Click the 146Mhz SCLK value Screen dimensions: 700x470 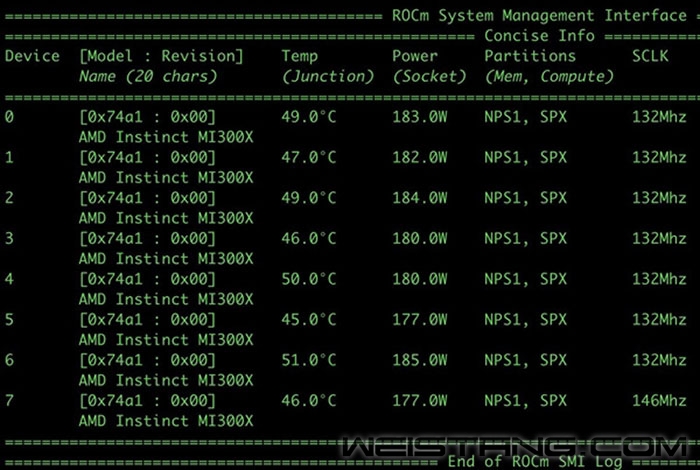pos(659,400)
